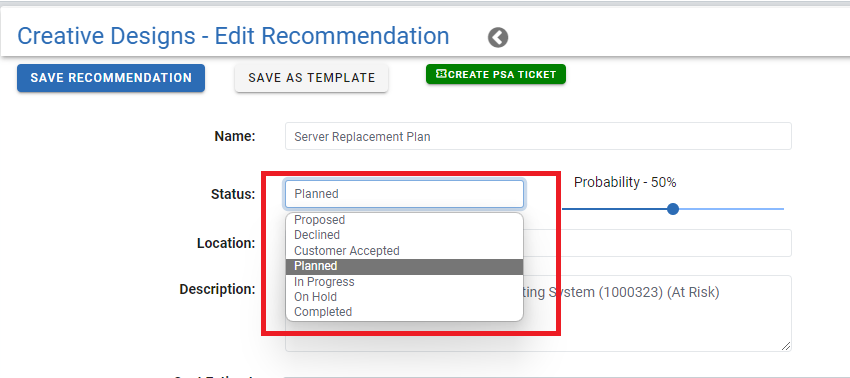850x378 pixels.
Task: Click the Creative Designs - Edit Recommendation heading
Action: point(233,36)
